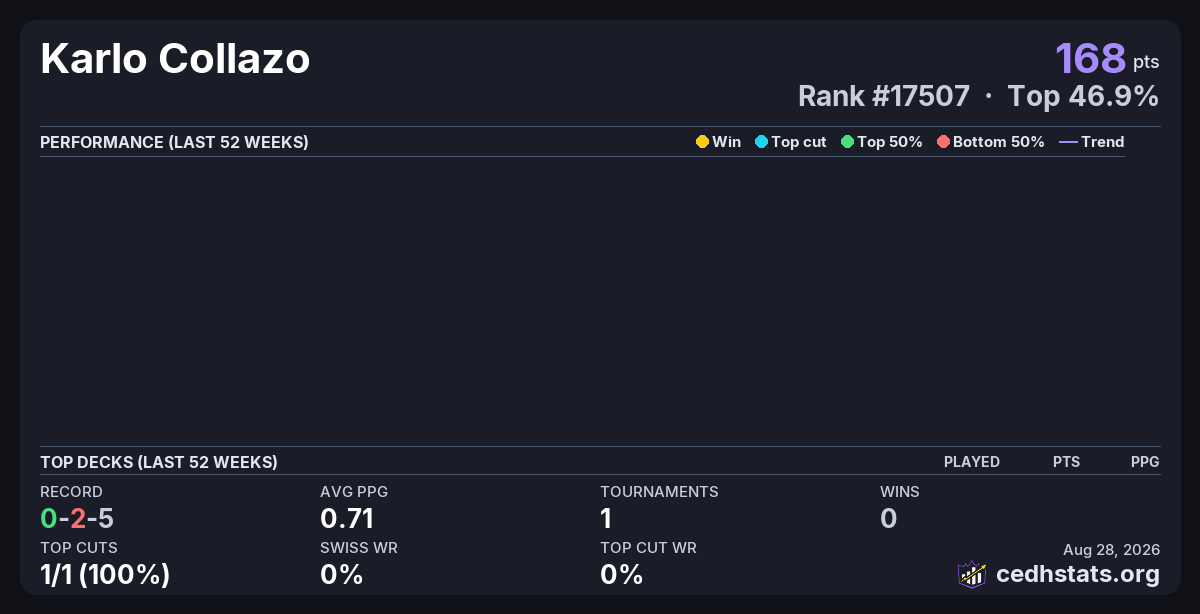This screenshot has height=614, width=1200.
Task: Click the cedhstats.org logo icon
Action: (x=972, y=574)
